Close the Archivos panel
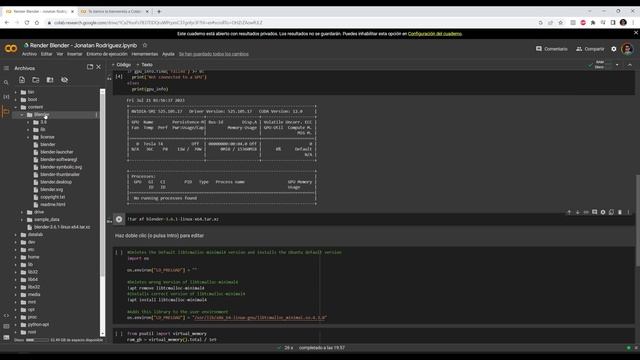This screenshot has width=640, height=360. 98,67
